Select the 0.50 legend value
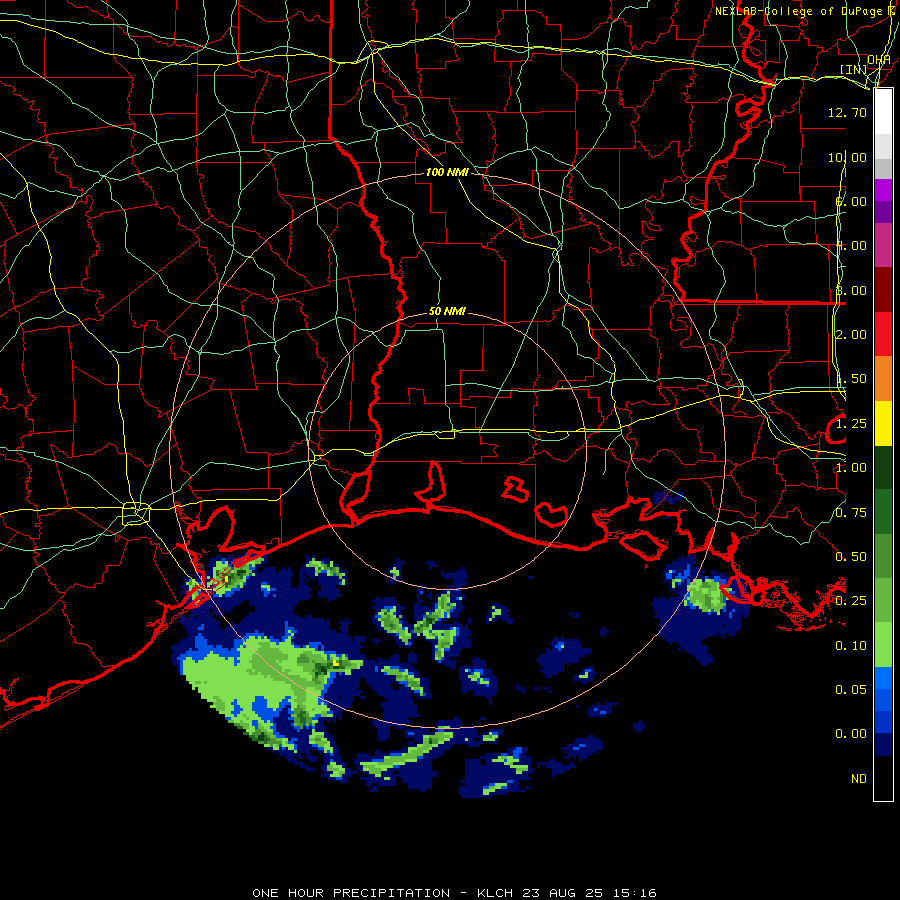The image size is (900, 900). (851, 557)
